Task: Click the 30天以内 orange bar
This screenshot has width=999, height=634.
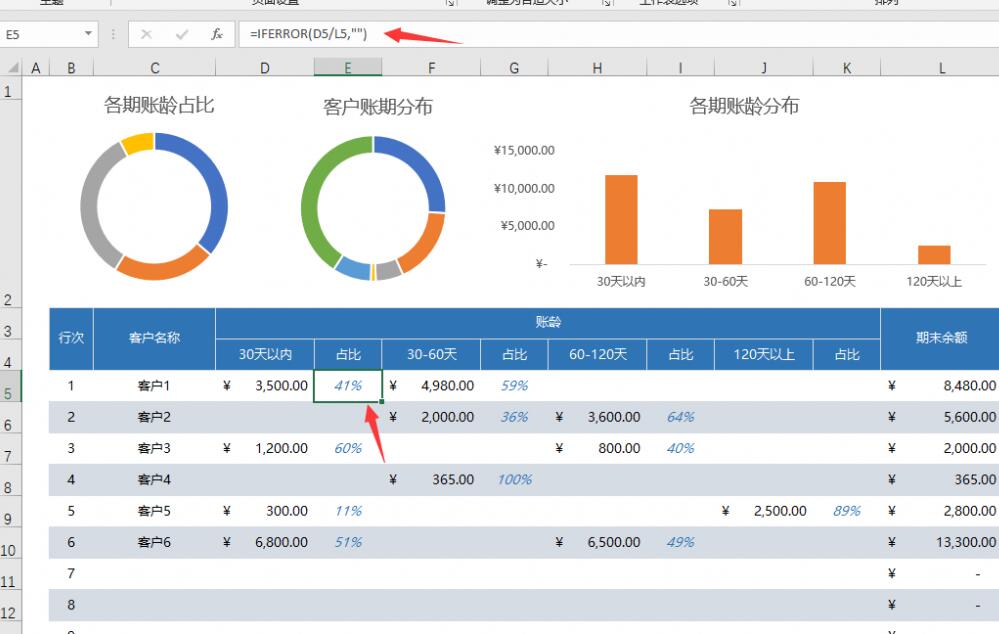Action: click(621, 219)
